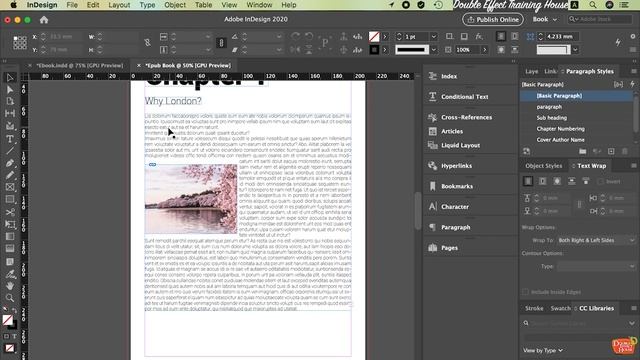Choose No text wrap option

tap(528, 181)
